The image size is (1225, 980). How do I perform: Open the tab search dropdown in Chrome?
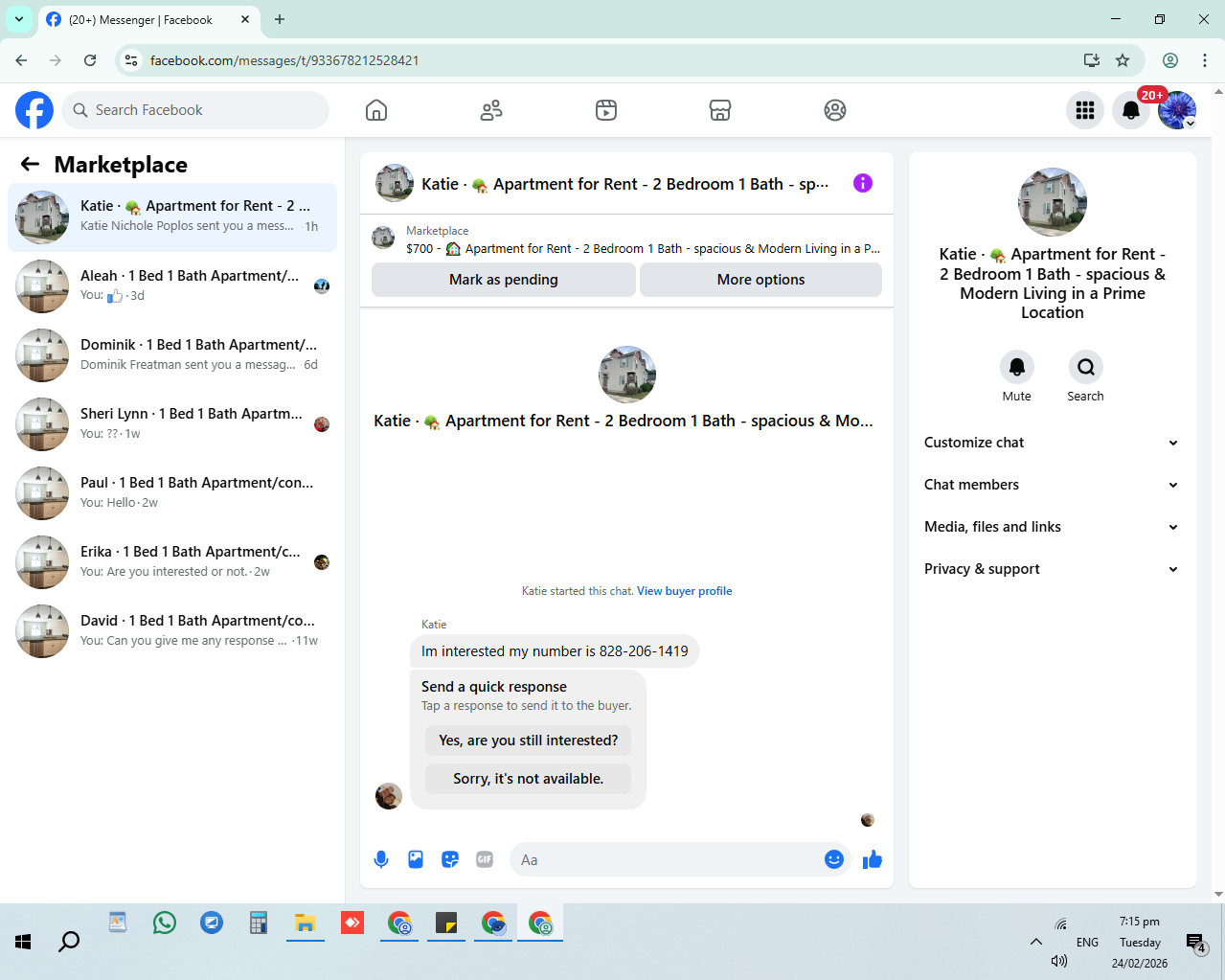(x=19, y=19)
